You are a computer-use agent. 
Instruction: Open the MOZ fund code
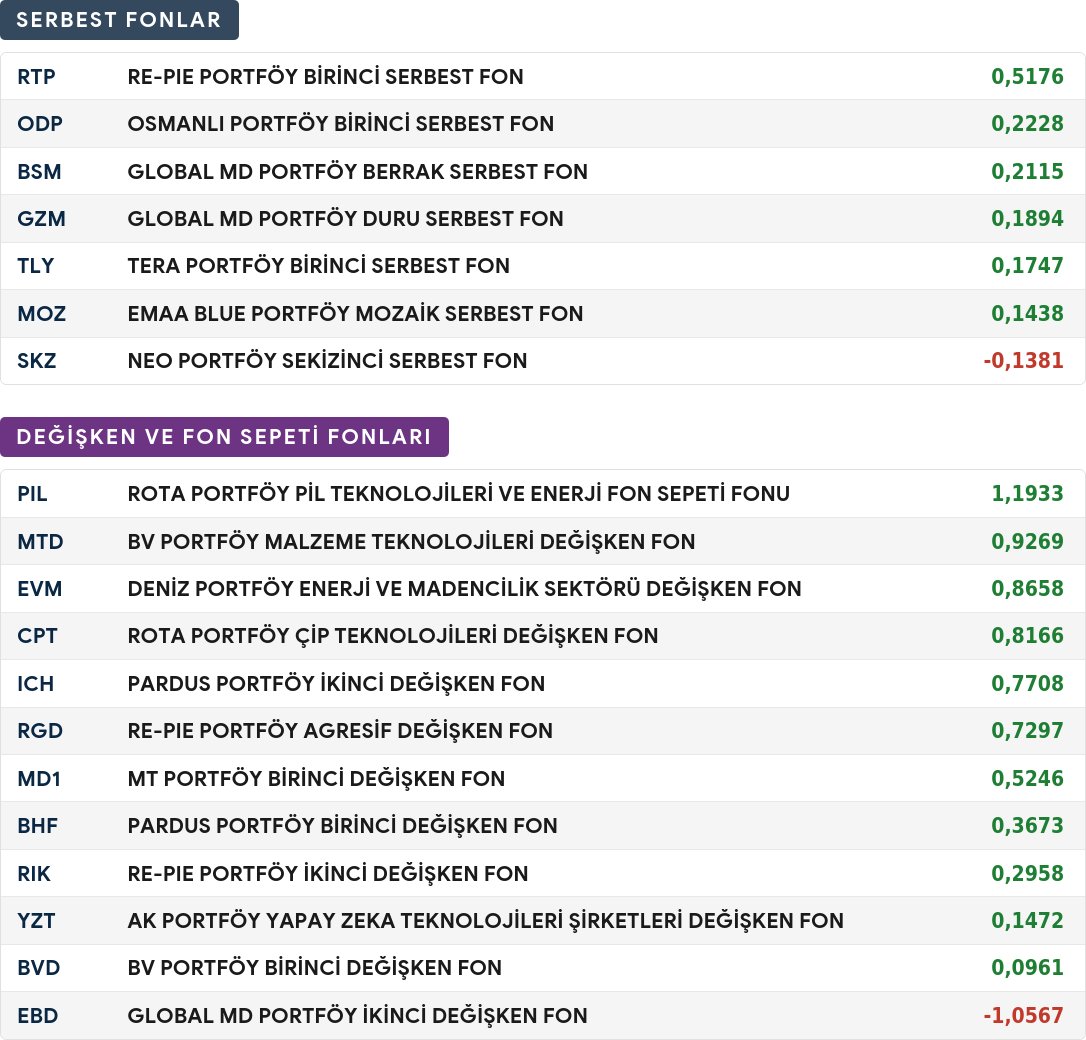[42, 314]
